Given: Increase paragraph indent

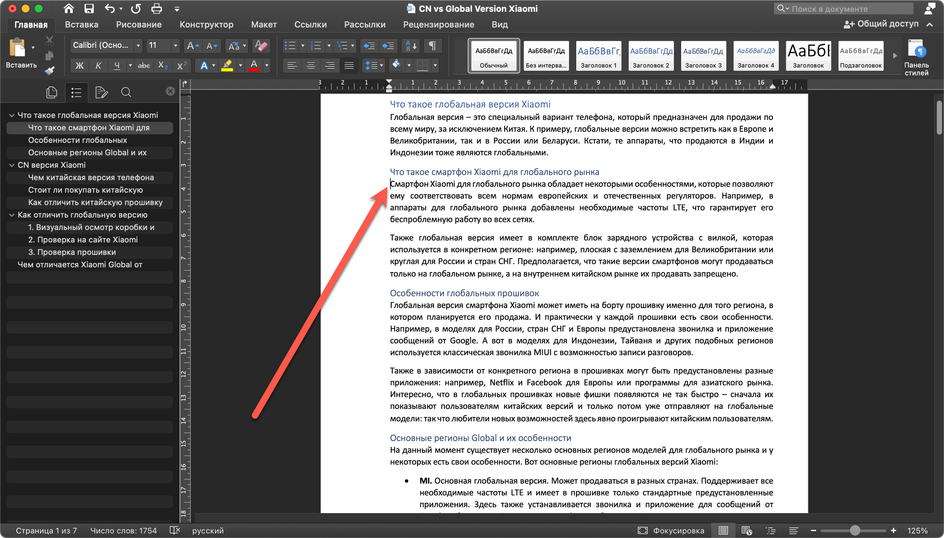Looking at the screenshot, I should coord(388,46).
